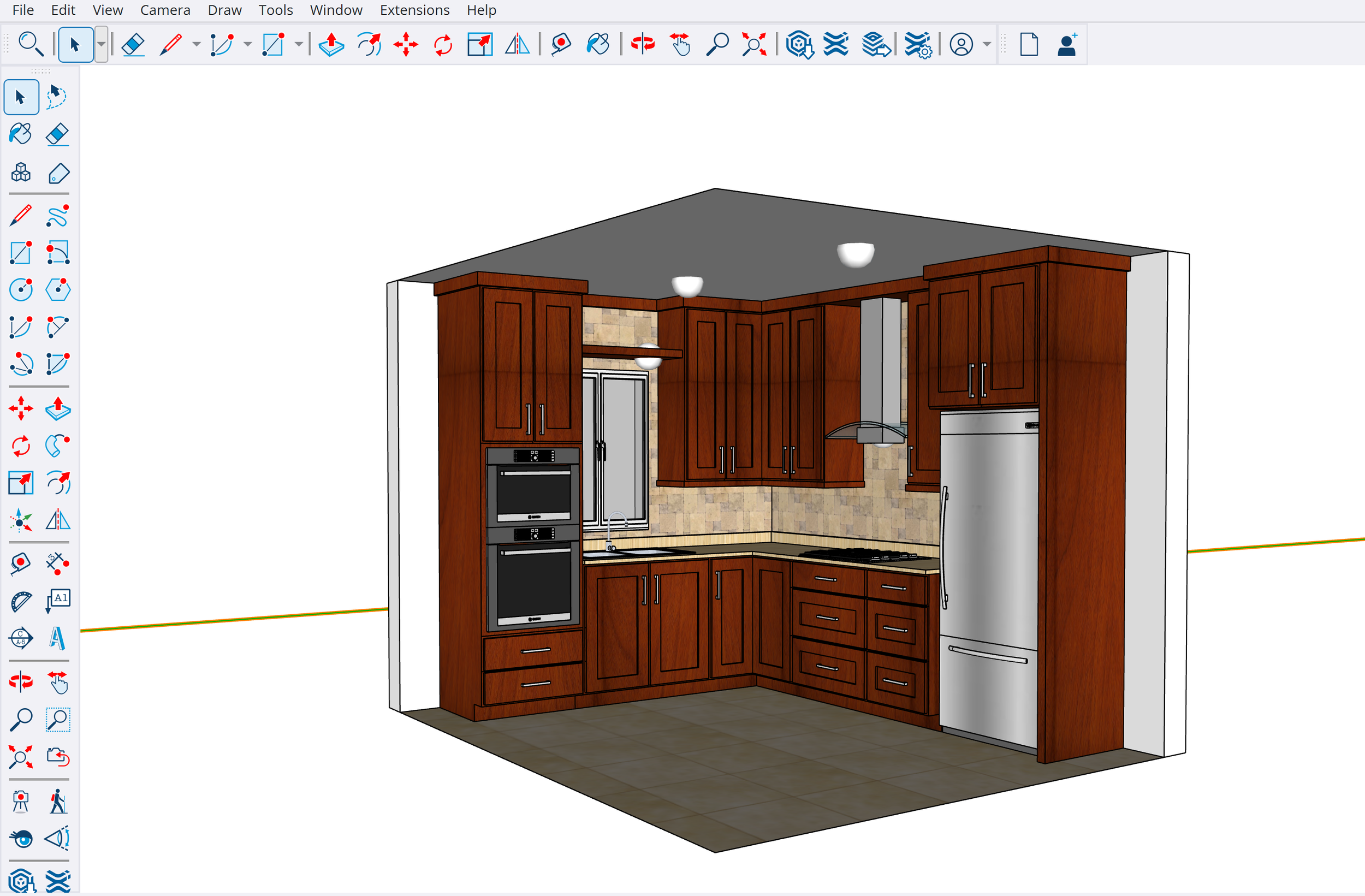Screen dimensions: 1365x896
Task: Open the Camera menu
Action: tap(165, 10)
